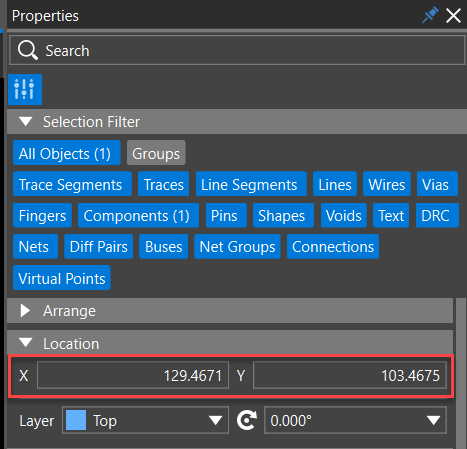Viewport: 467px width, 449px height.
Task: Select the All Objects (1) button
Action: pos(67,153)
